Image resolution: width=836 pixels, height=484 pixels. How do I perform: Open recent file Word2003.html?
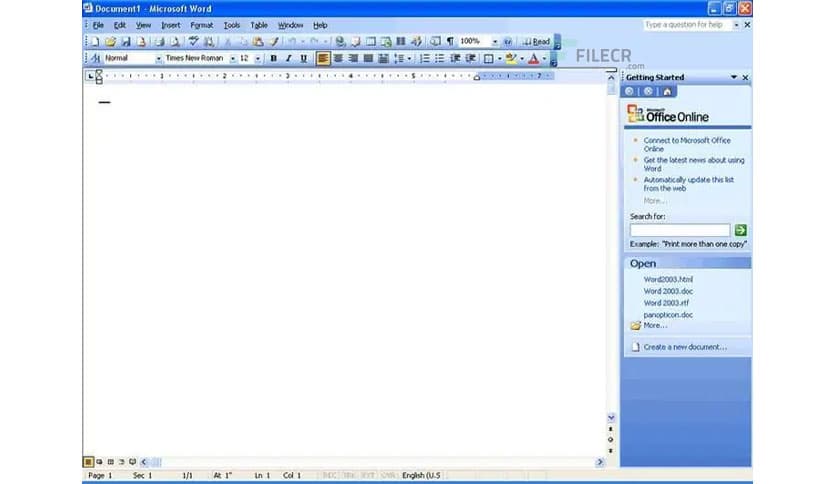point(668,279)
